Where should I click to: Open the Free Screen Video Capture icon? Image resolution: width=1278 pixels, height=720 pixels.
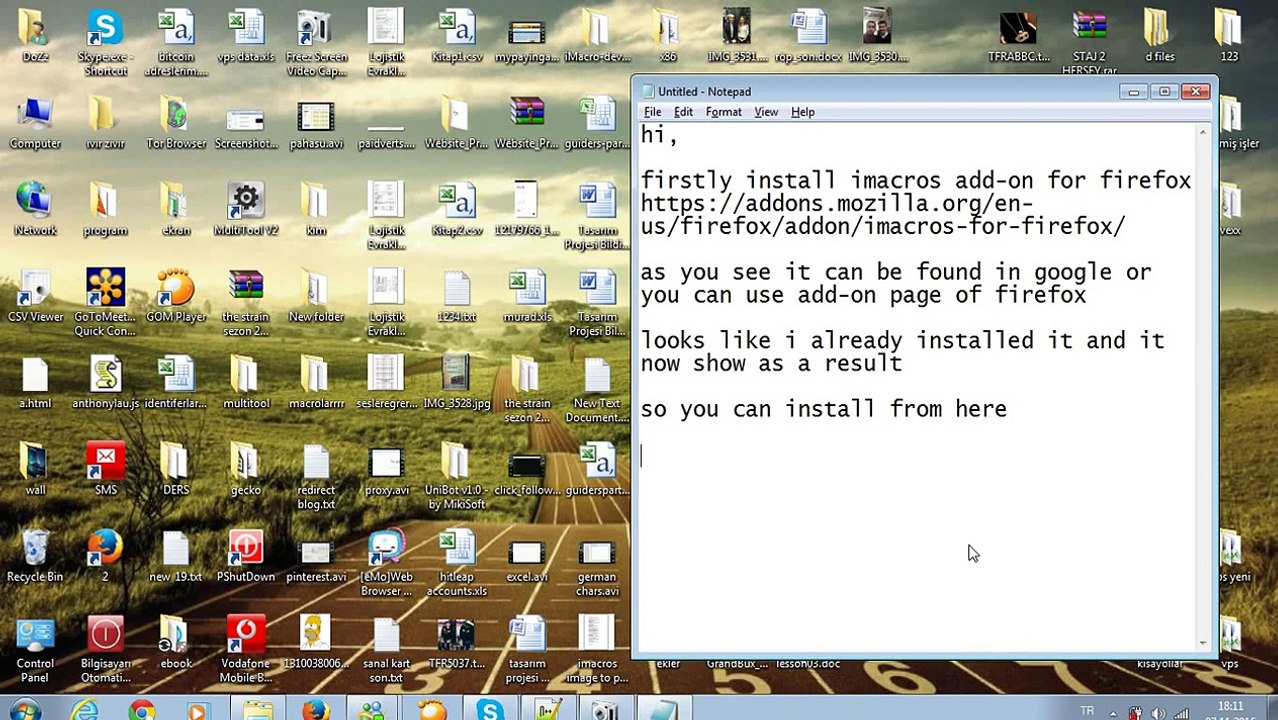pos(316,42)
